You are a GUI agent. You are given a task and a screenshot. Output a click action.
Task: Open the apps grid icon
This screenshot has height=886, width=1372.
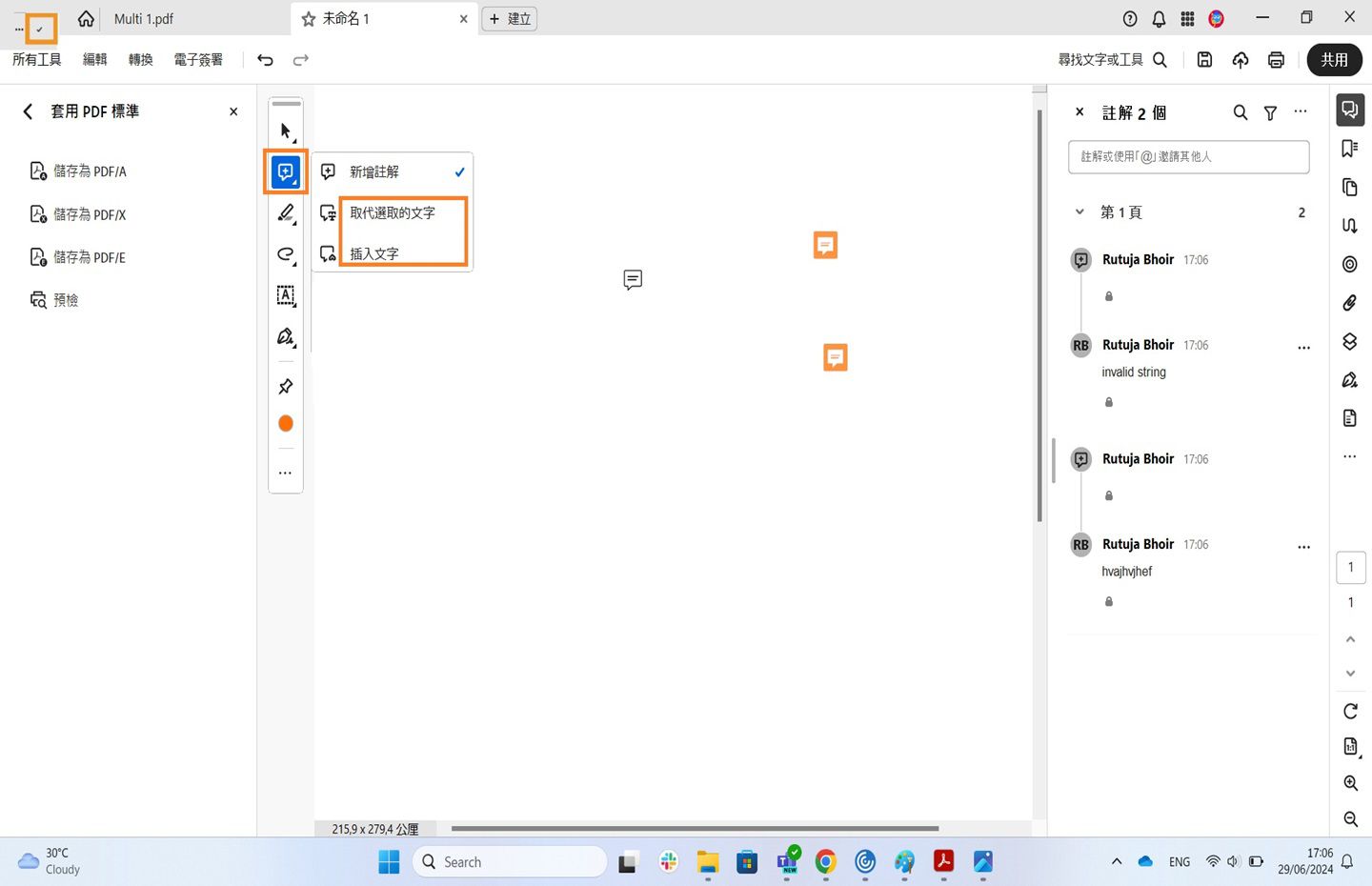(x=1187, y=19)
